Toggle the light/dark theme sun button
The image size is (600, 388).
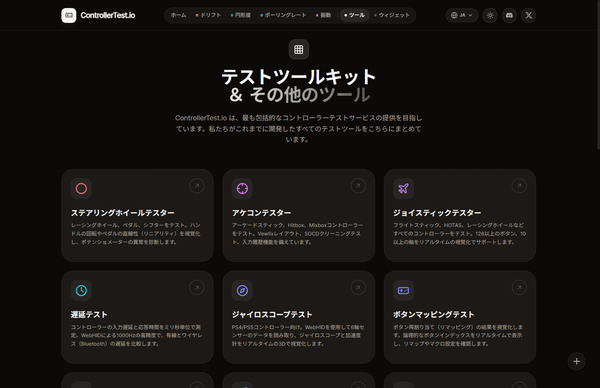490,15
